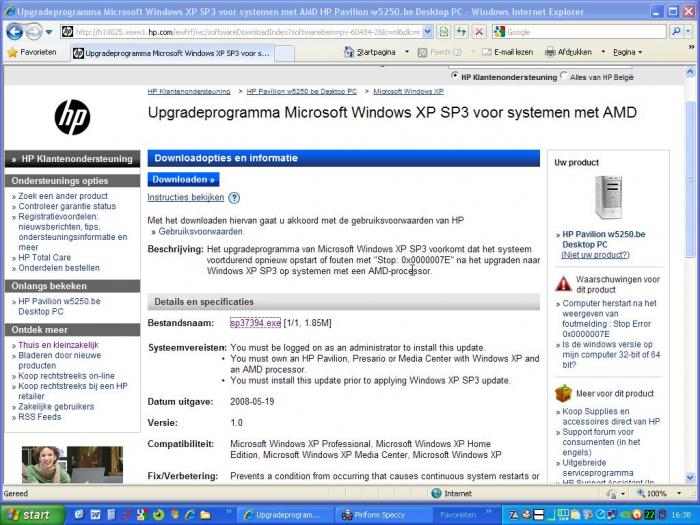Image resolution: width=700 pixels, height=525 pixels.
Task: Open a new blank tab
Action: (x=284, y=54)
